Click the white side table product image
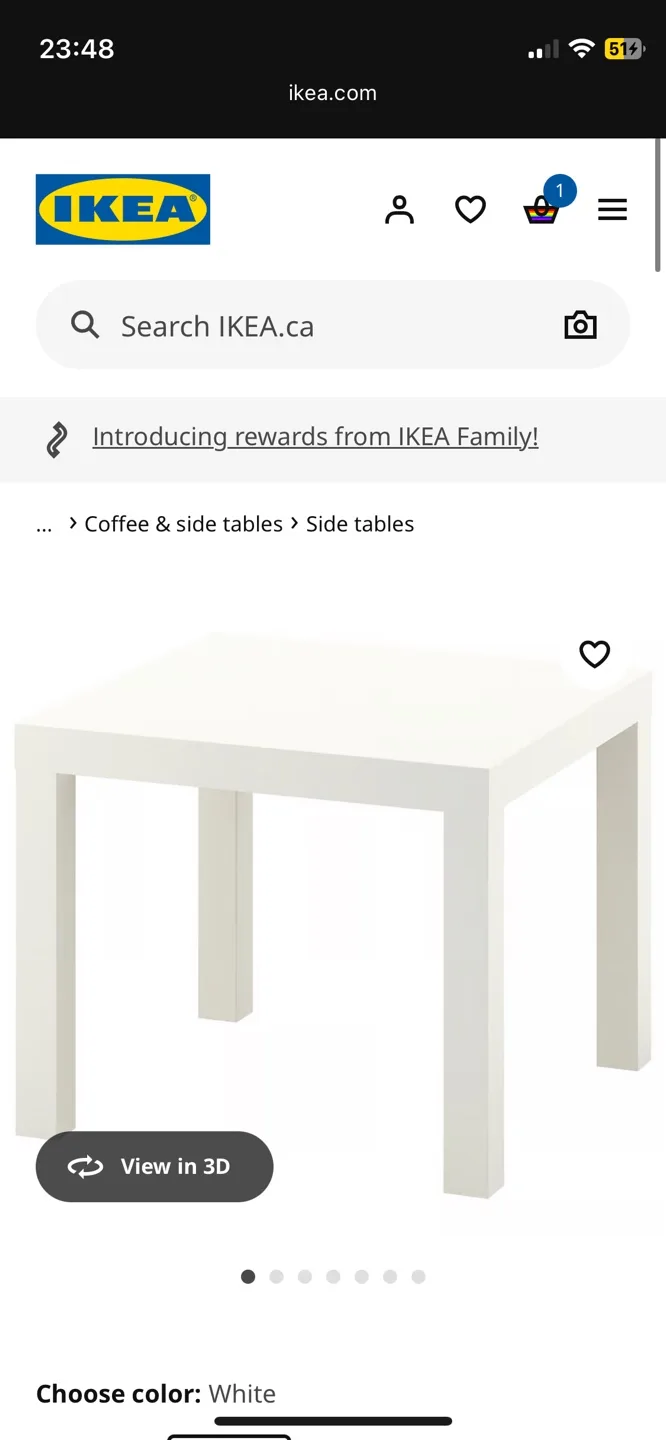 click(x=333, y=900)
